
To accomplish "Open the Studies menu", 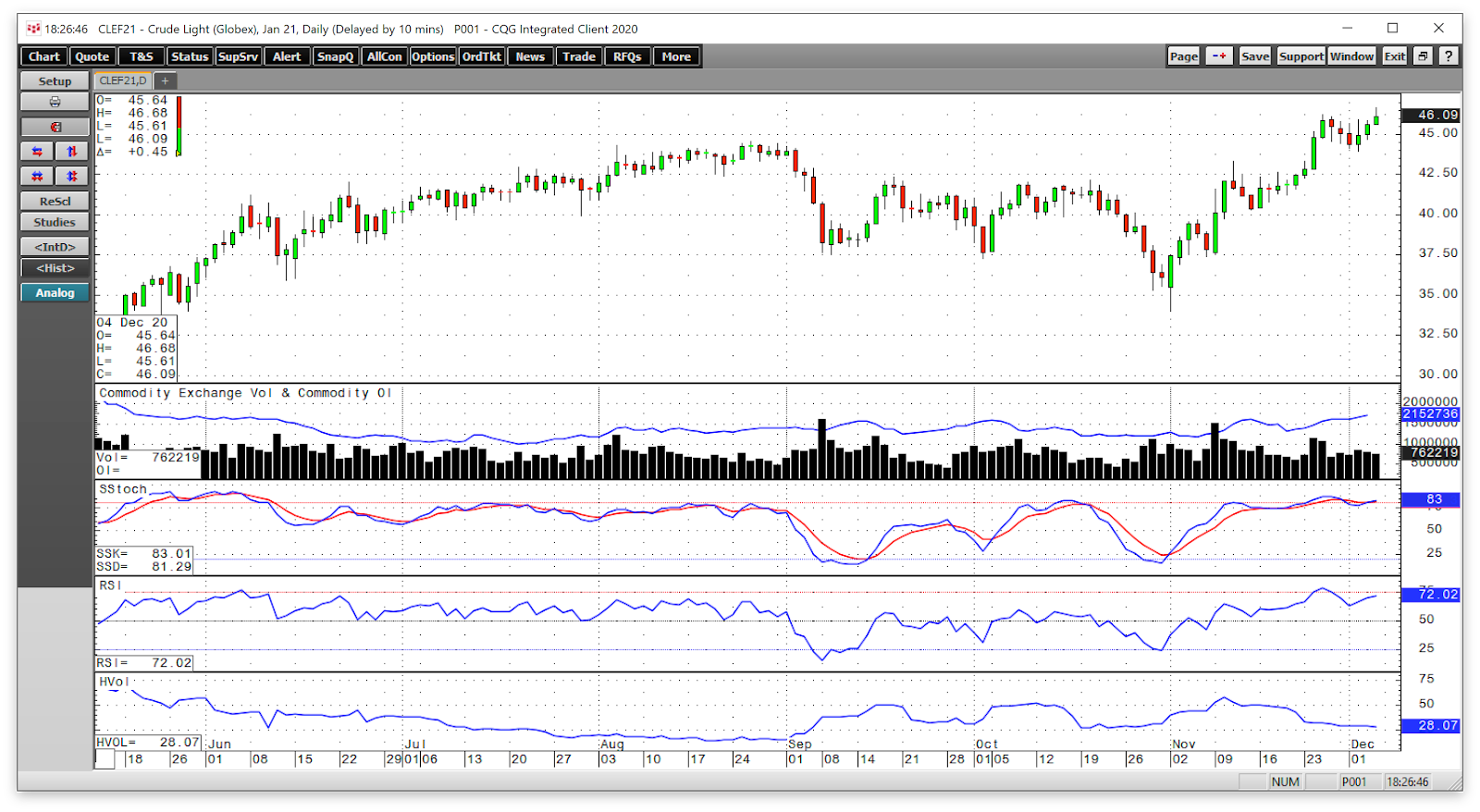I will [55, 222].
